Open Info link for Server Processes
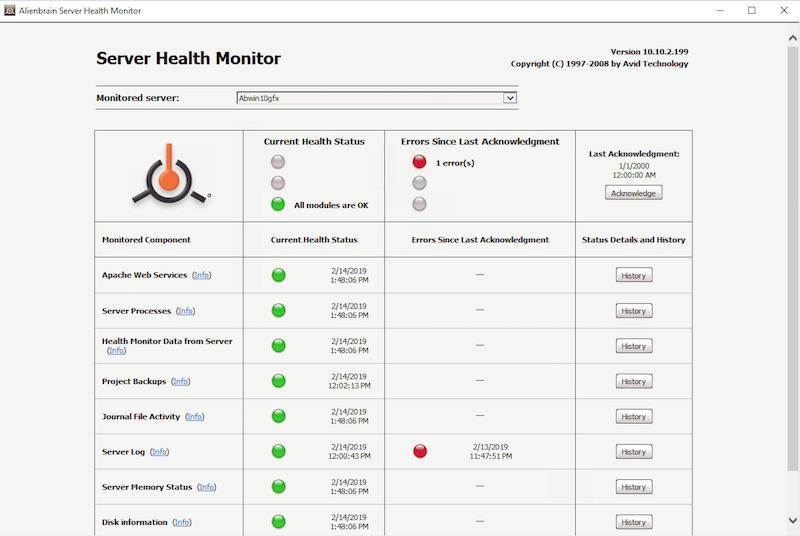This screenshot has height=536, width=800. [x=186, y=311]
